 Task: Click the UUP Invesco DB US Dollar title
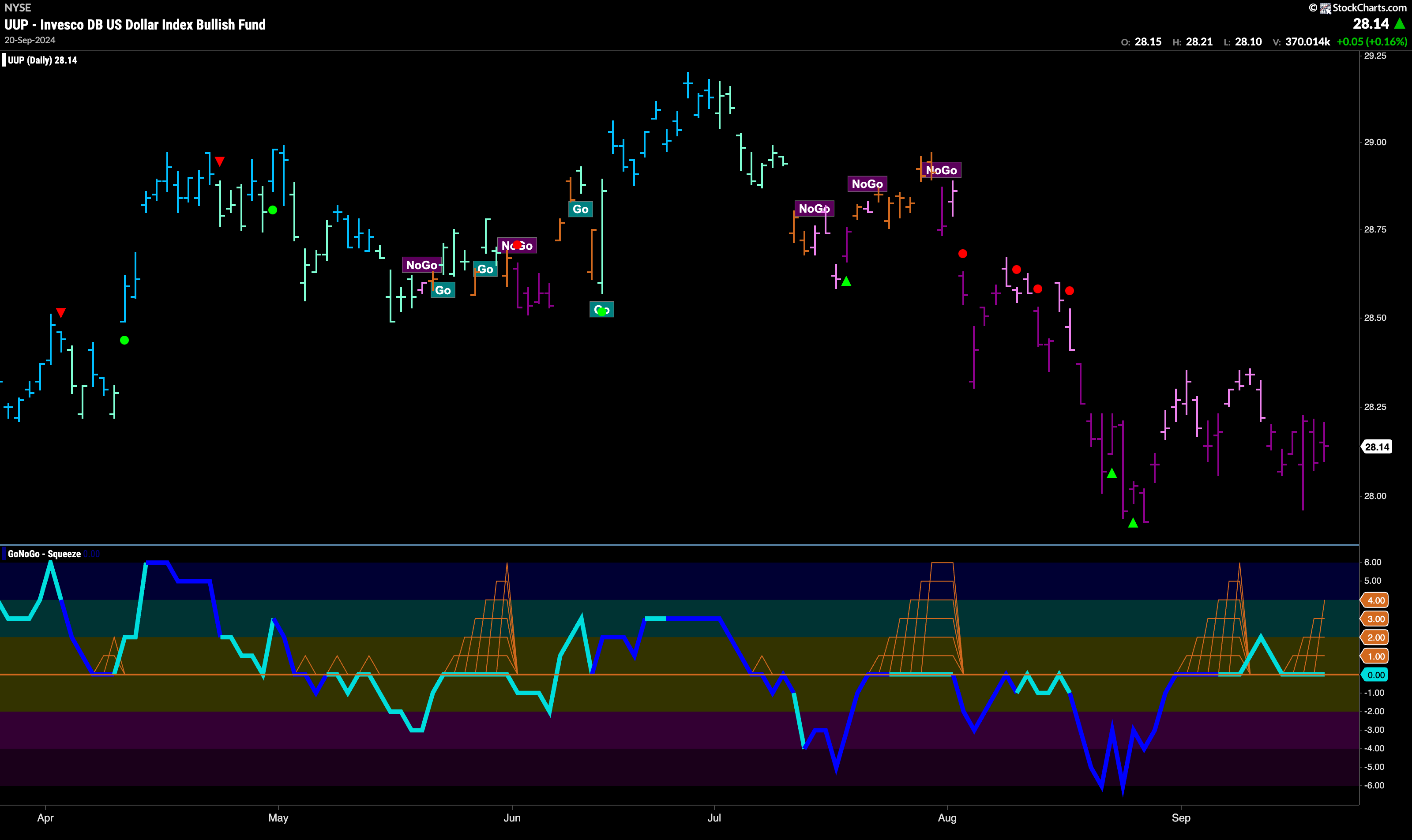pyautogui.click(x=135, y=24)
